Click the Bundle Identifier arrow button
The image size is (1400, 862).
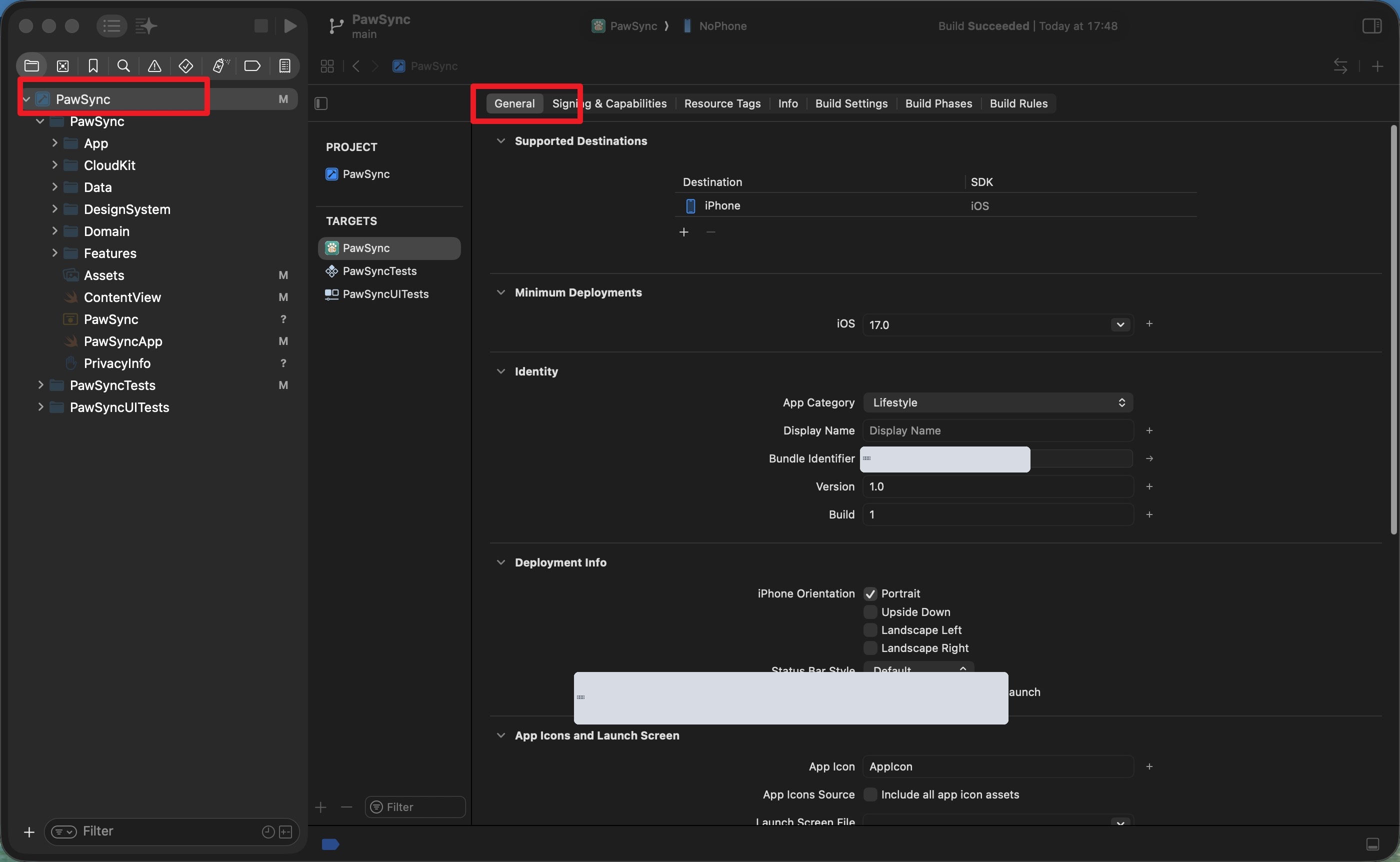click(x=1149, y=458)
